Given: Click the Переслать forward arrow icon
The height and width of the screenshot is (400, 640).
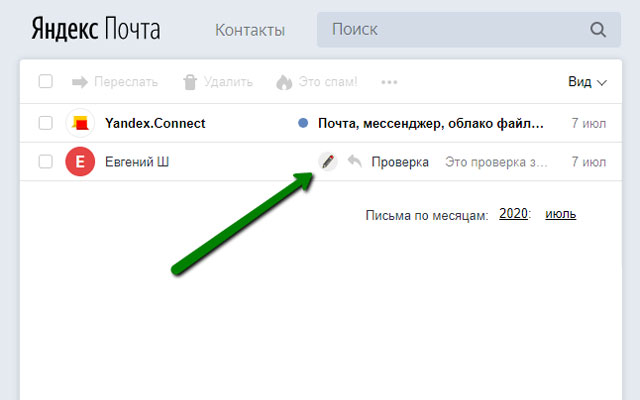Looking at the screenshot, I should tap(80, 82).
